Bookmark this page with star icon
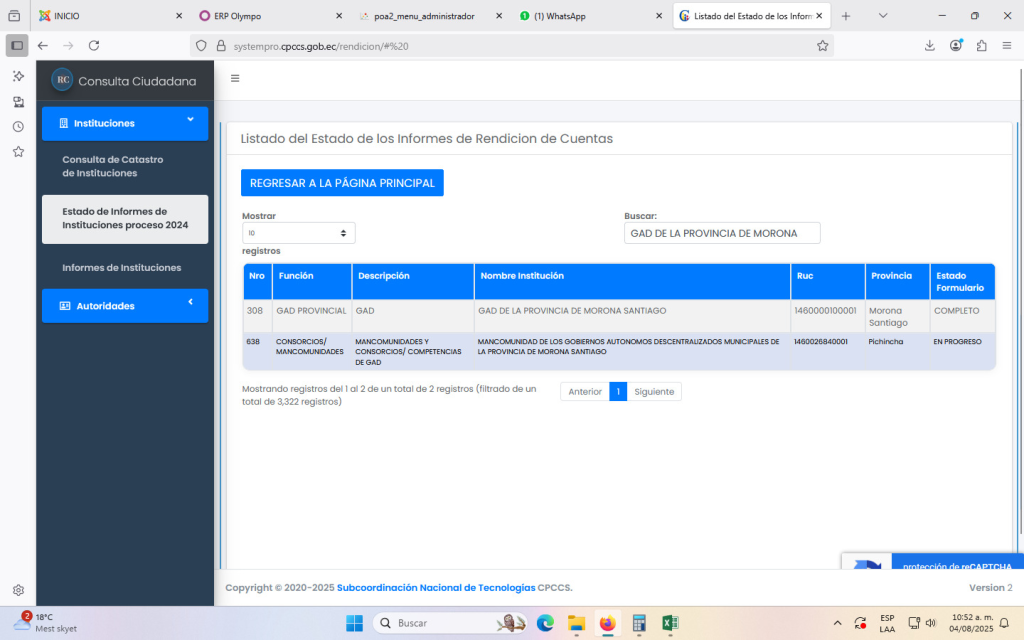Viewport: 1024px width, 640px height. pos(822,45)
